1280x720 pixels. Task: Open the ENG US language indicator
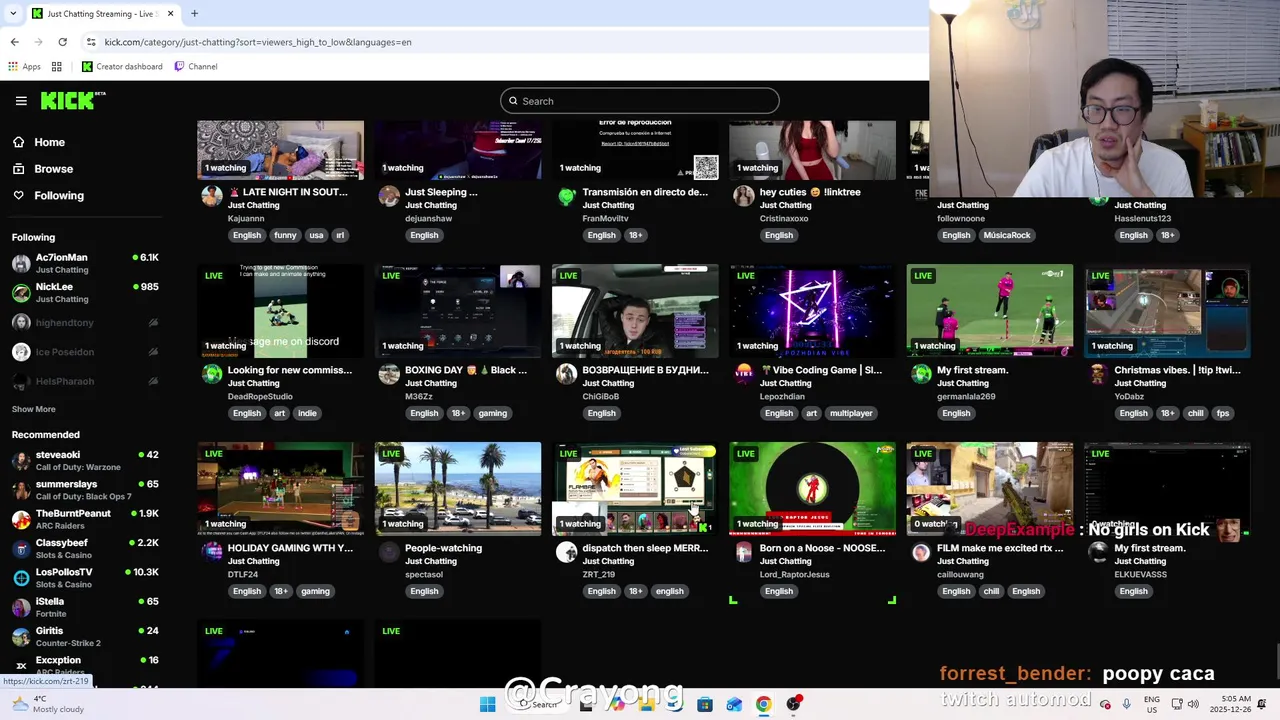tap(1152, 704)
